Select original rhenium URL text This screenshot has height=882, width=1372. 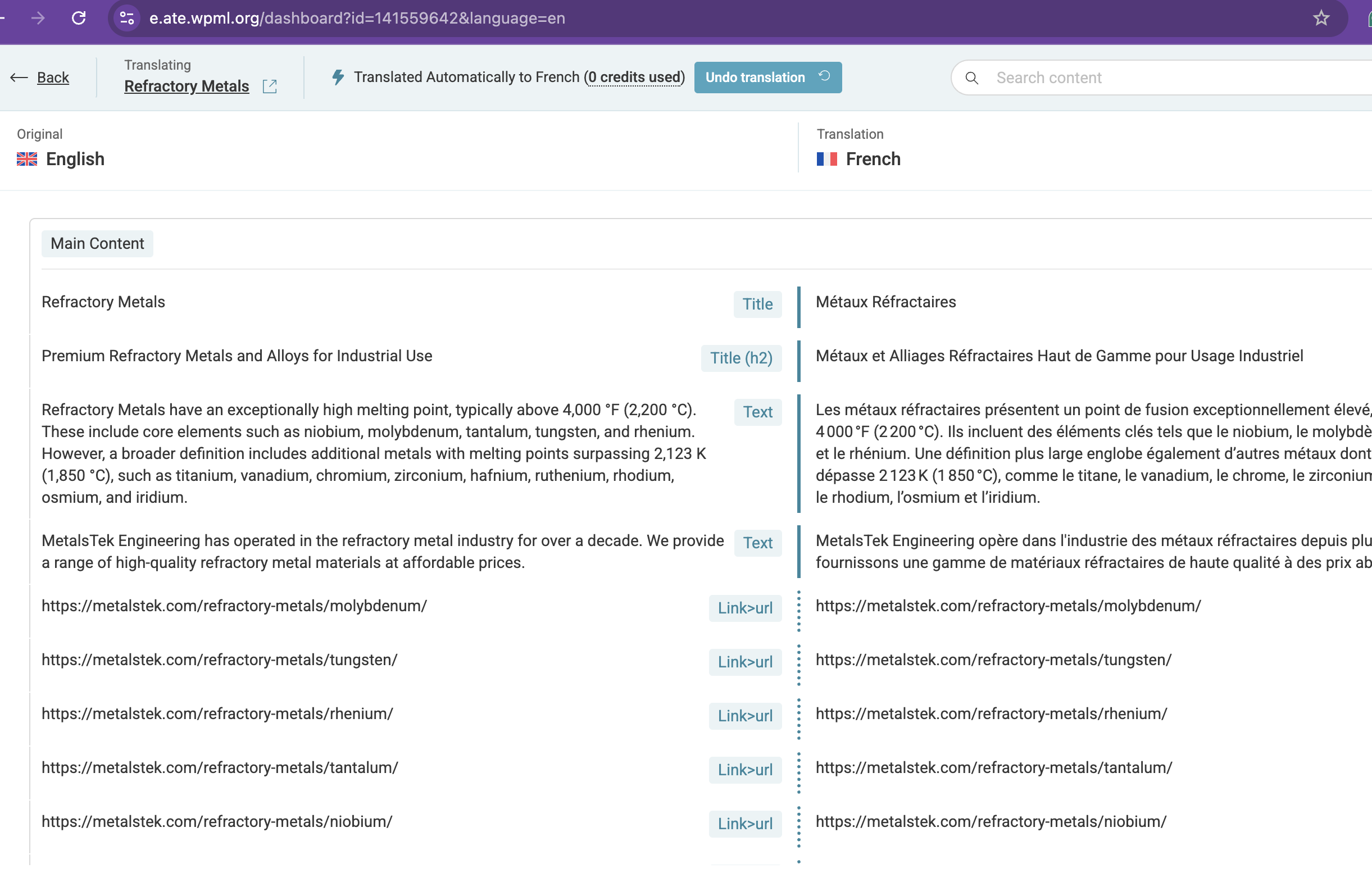217,713
